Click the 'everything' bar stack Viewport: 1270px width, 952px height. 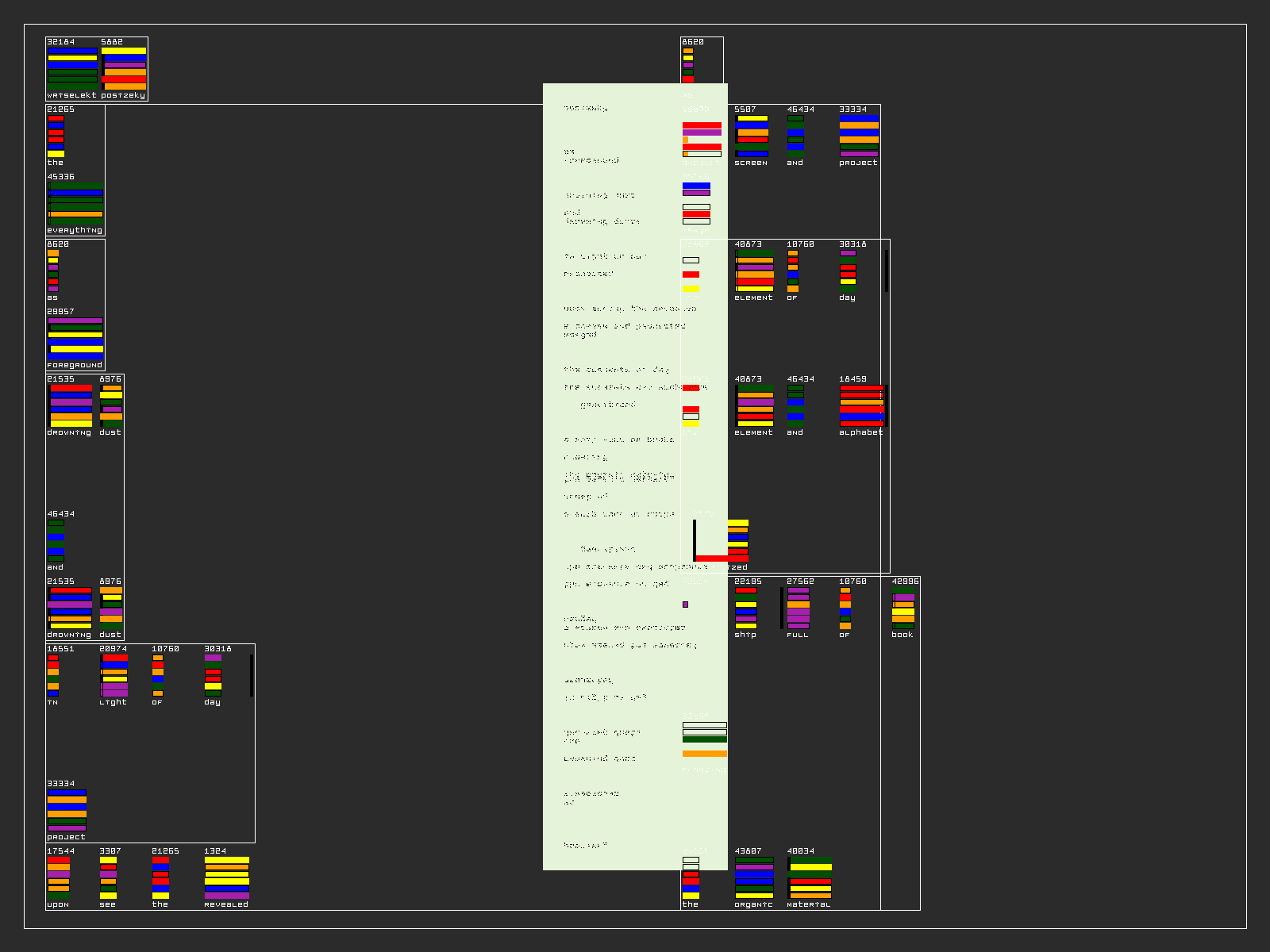coord(75,203)
